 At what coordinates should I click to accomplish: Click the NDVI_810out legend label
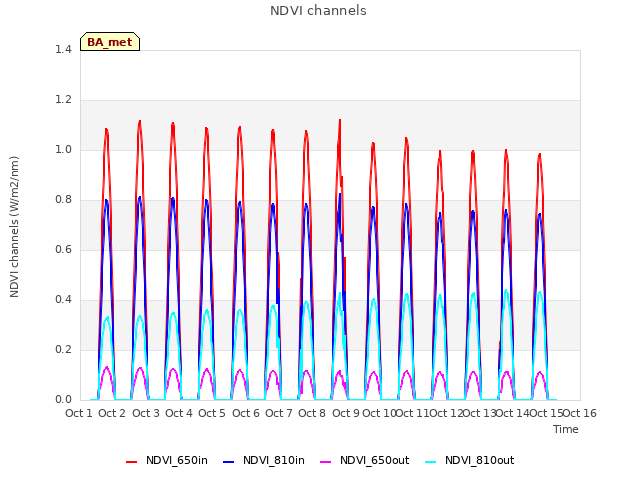480,460
